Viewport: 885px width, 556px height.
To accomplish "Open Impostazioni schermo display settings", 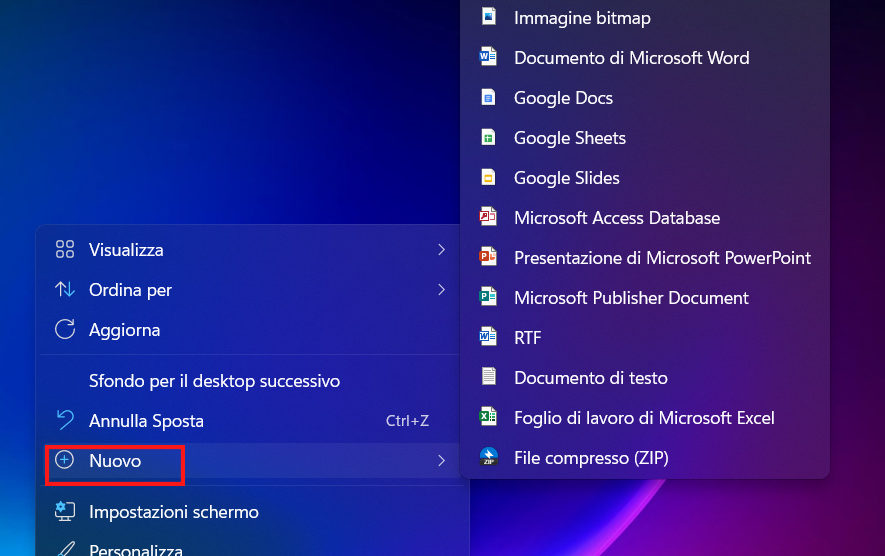I will (x=173, y=512).
